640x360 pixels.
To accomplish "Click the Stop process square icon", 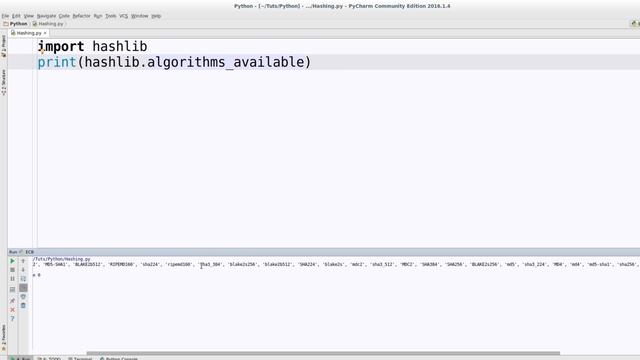I will pyautogui.click(x=12, y=270).
